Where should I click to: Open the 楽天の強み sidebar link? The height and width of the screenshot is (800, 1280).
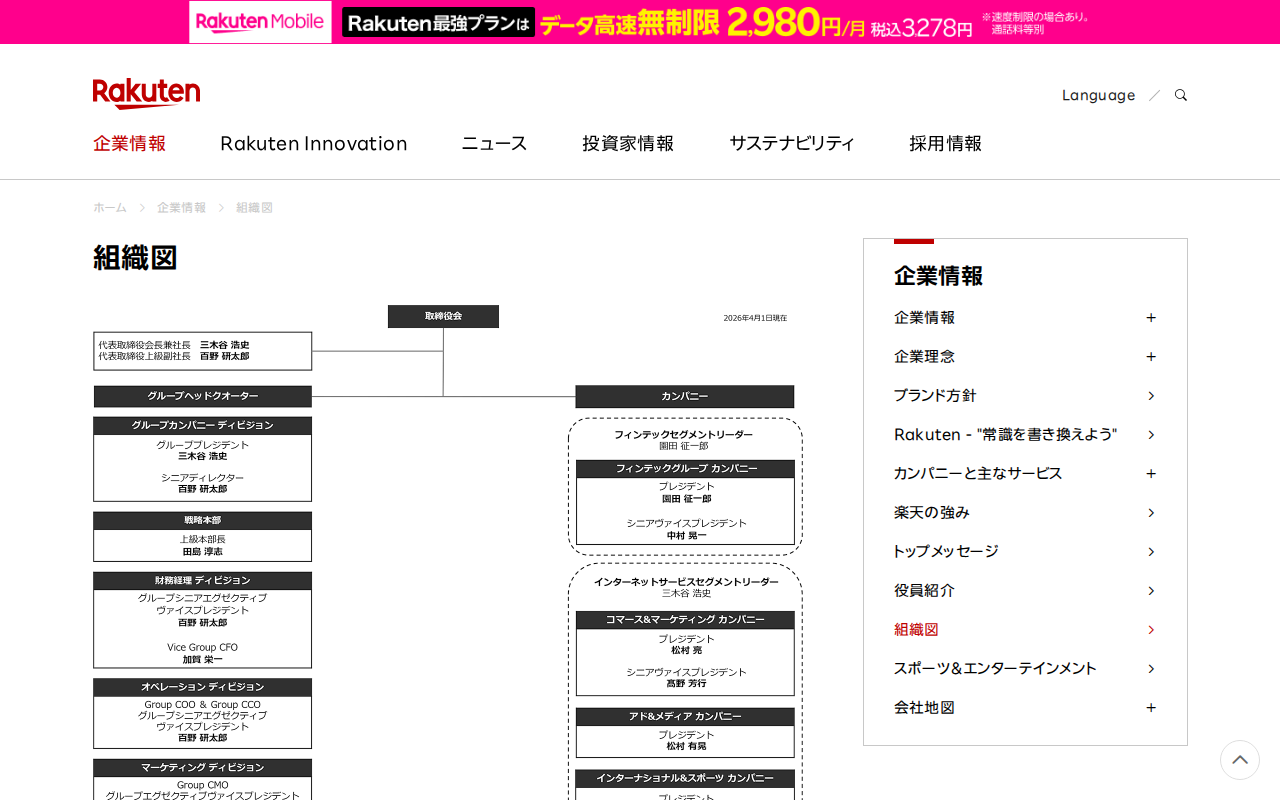(932, 513)
